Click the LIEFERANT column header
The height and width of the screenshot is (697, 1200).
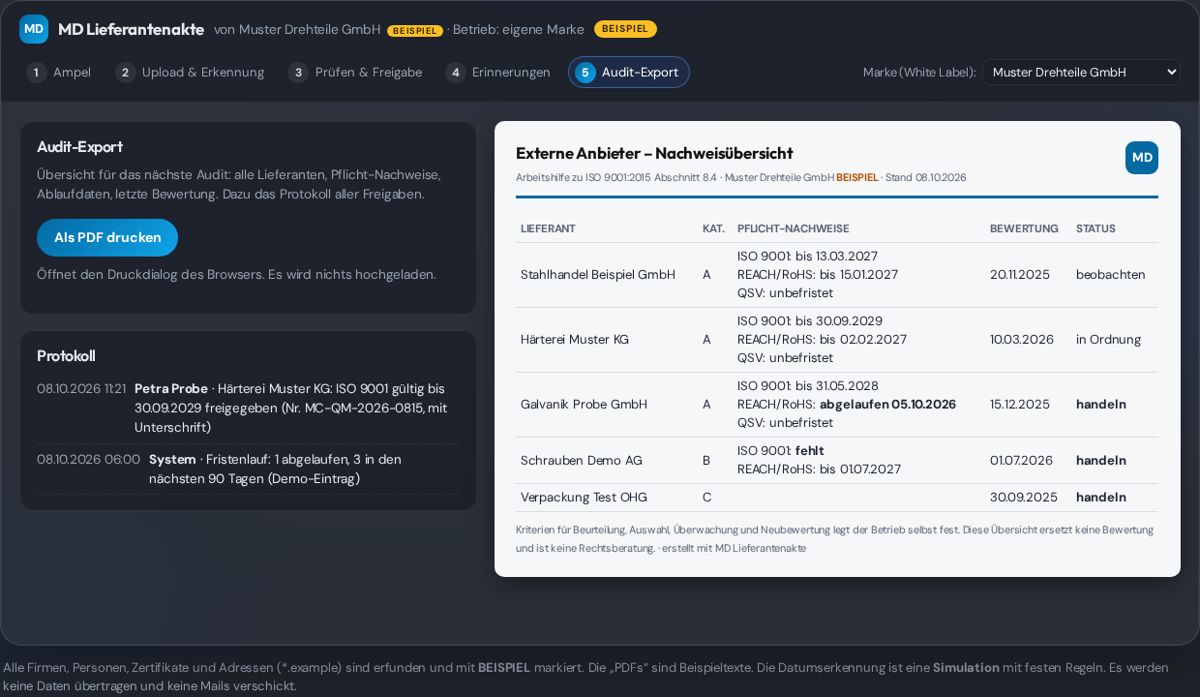click(548, 229)
